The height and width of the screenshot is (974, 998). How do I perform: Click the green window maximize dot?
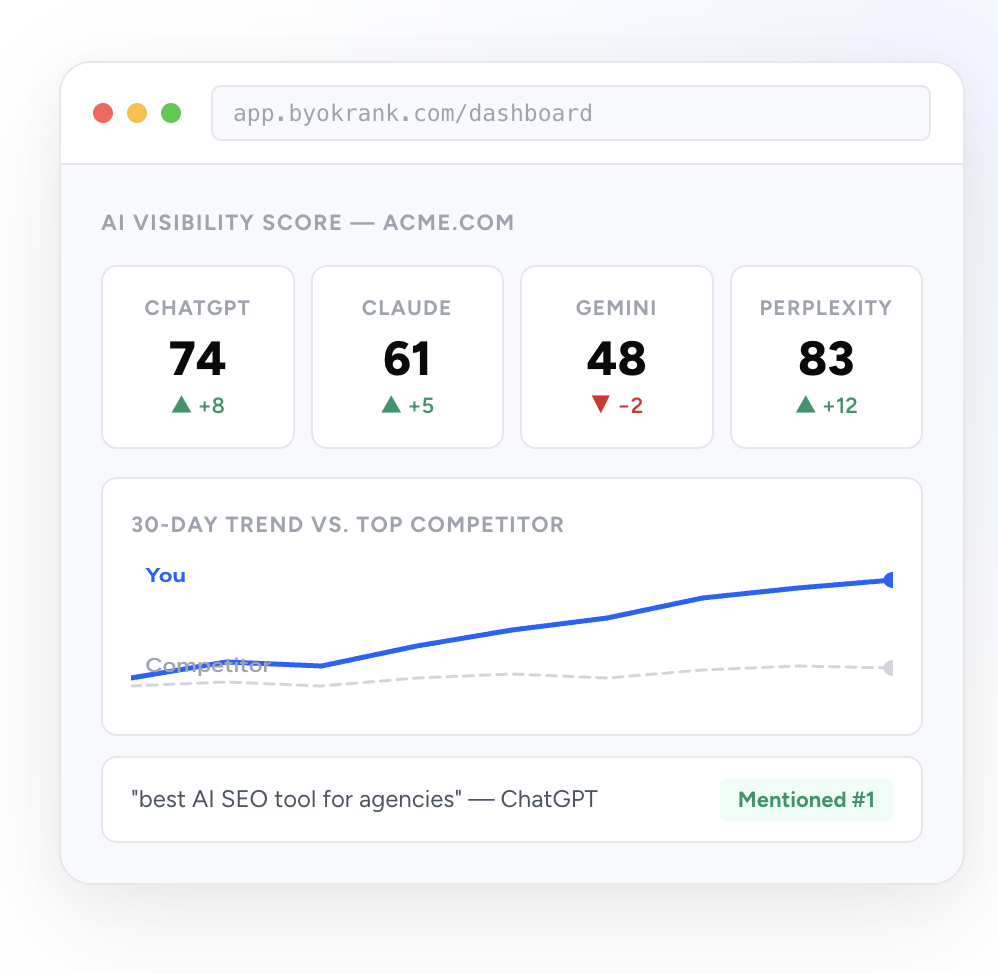pos(171,113)
